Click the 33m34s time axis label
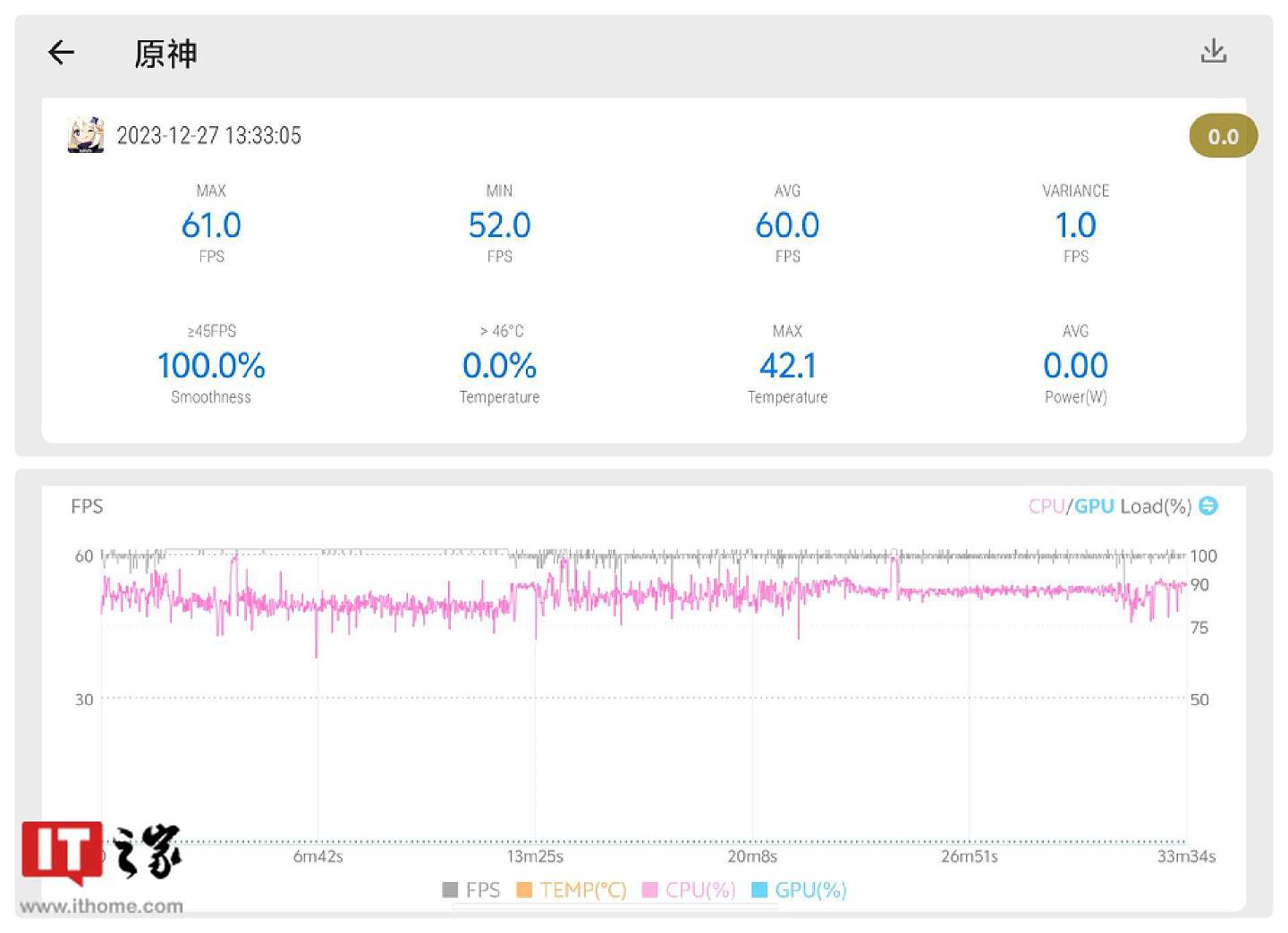The image size is (1288, 933). pyautogui.click(x=1186, y=857)
